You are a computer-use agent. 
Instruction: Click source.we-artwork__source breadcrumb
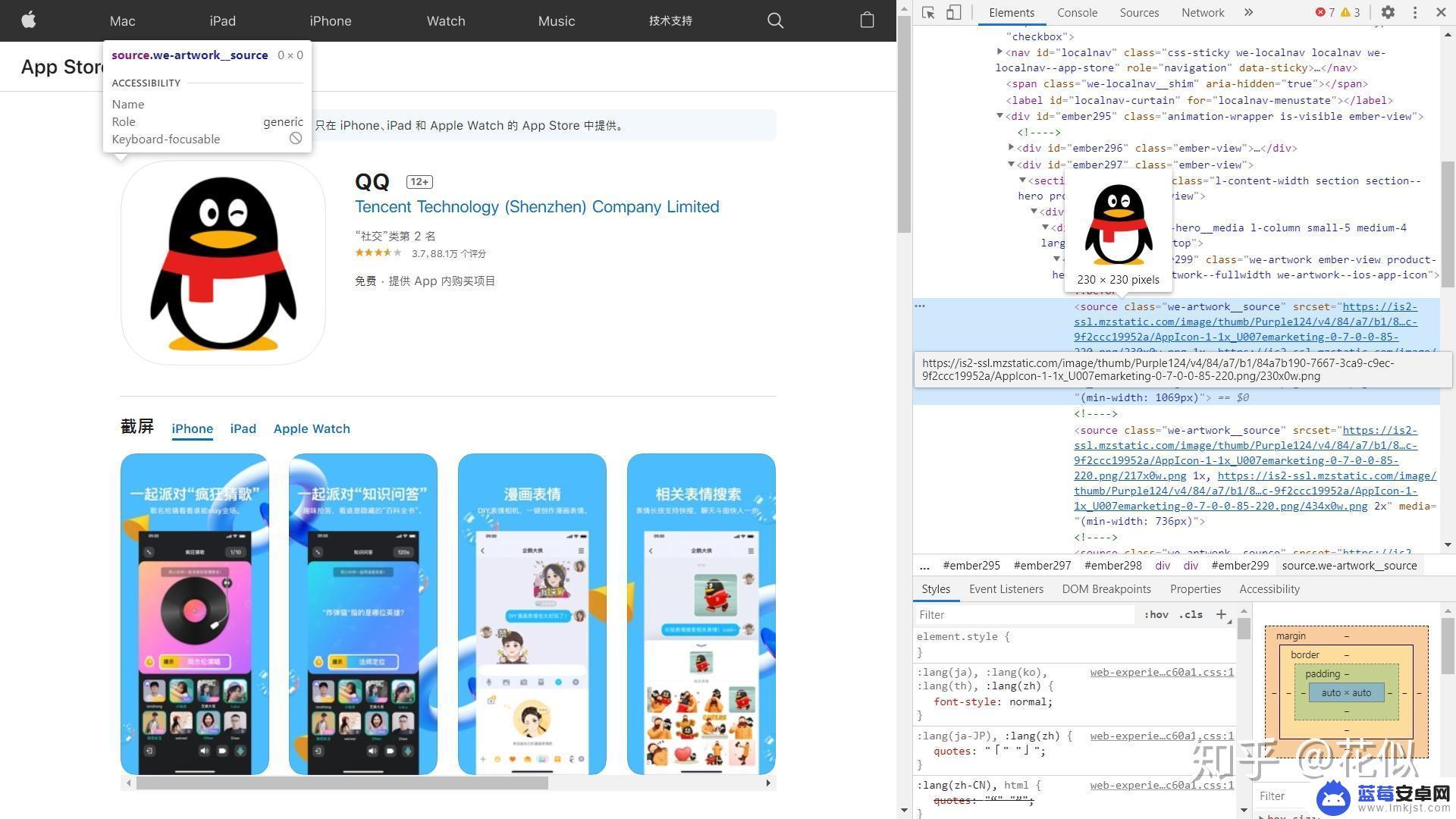coord(1349,566)
